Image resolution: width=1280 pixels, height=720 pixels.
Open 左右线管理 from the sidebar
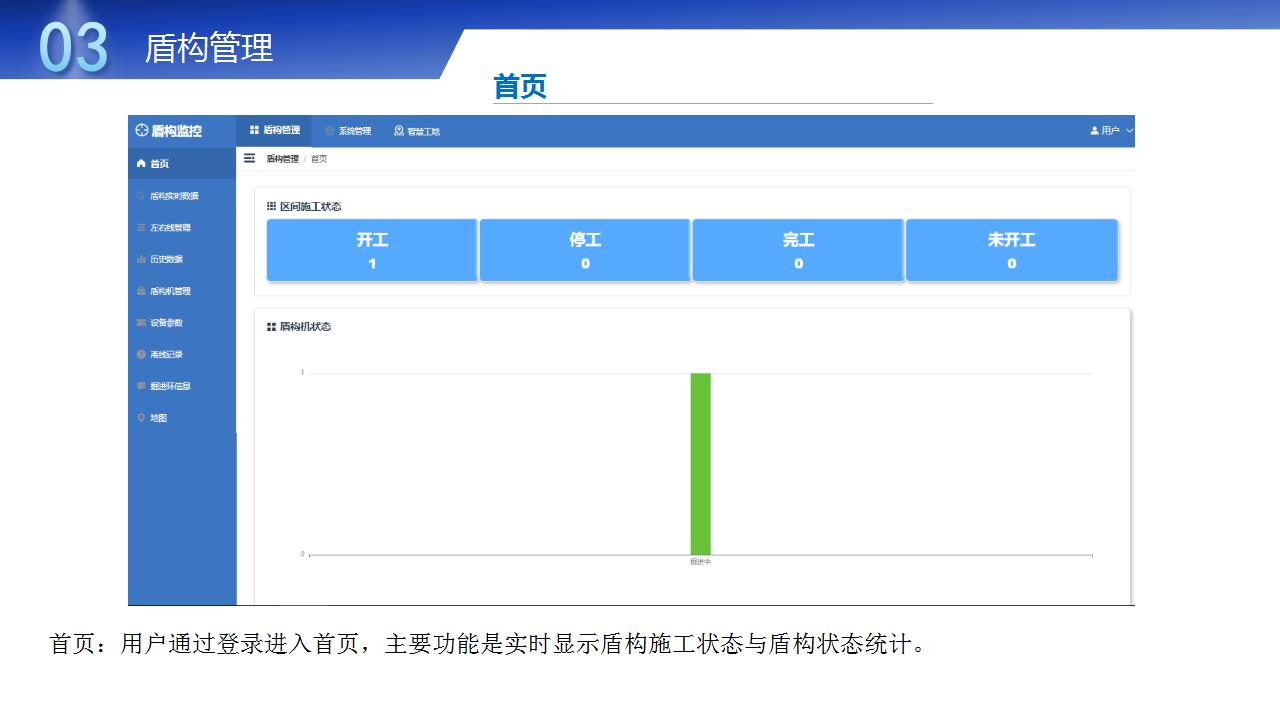click(x=170, y=228)
